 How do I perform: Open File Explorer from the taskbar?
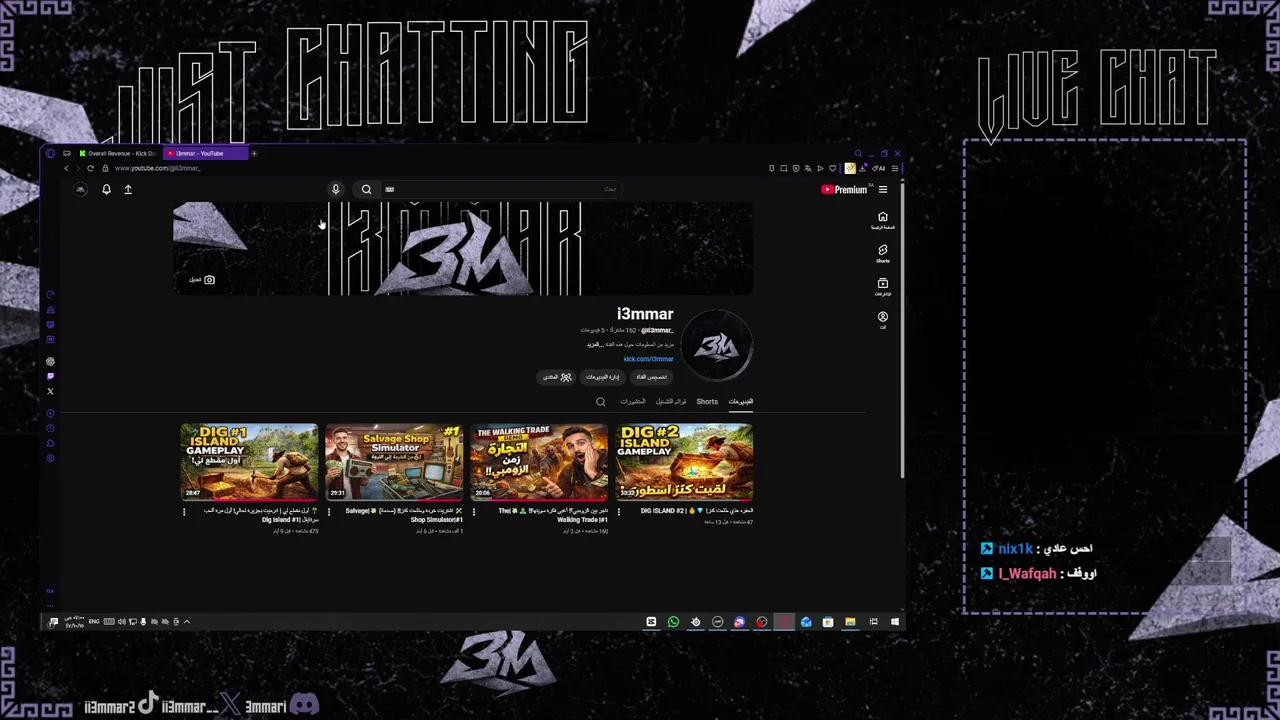(850, 622)
